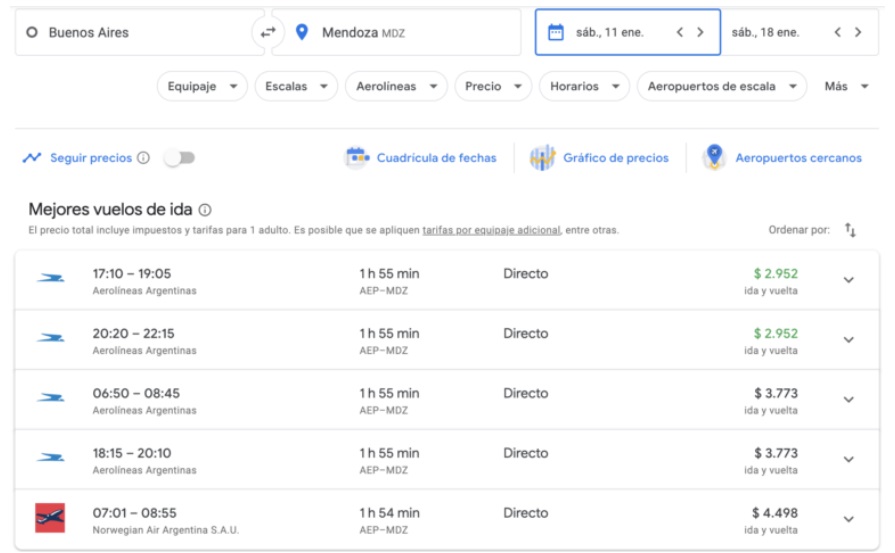Expand details of the 07:01 – 08:55 flight

pyautogui.click(x=849, y=519)
